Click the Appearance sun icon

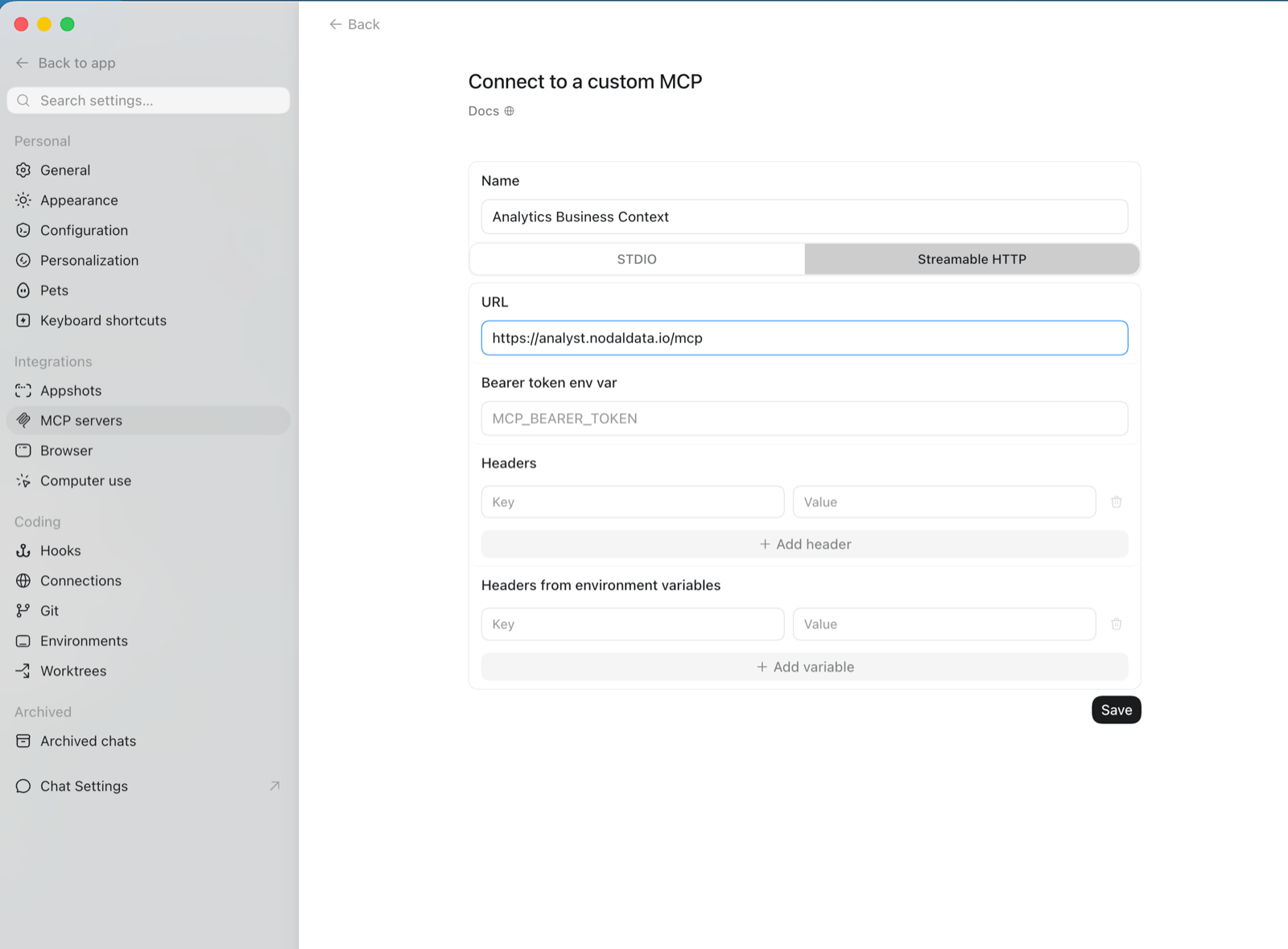(x=23, y=200)
